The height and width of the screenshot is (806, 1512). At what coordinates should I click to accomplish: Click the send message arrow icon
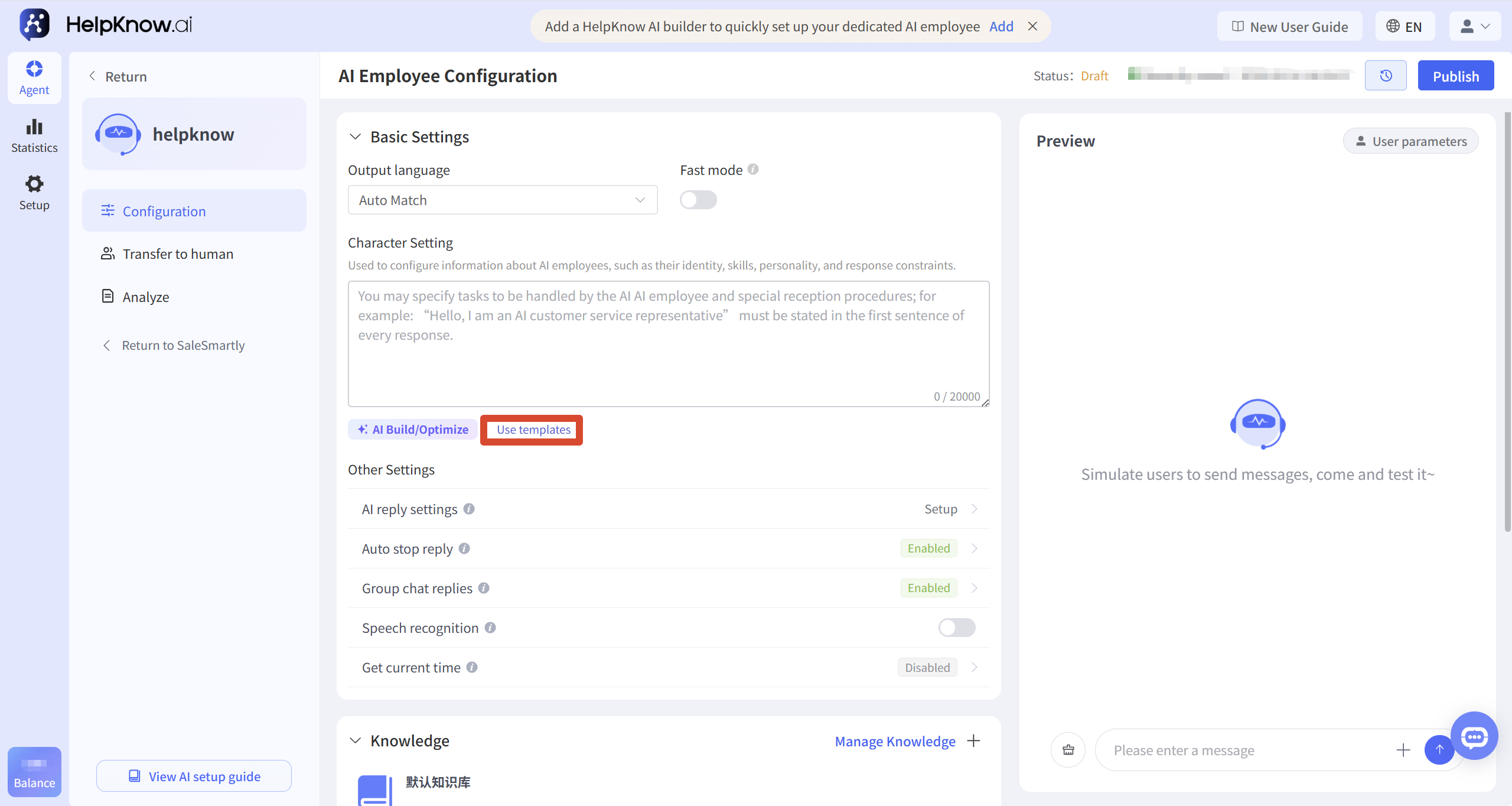(1439, 750)
